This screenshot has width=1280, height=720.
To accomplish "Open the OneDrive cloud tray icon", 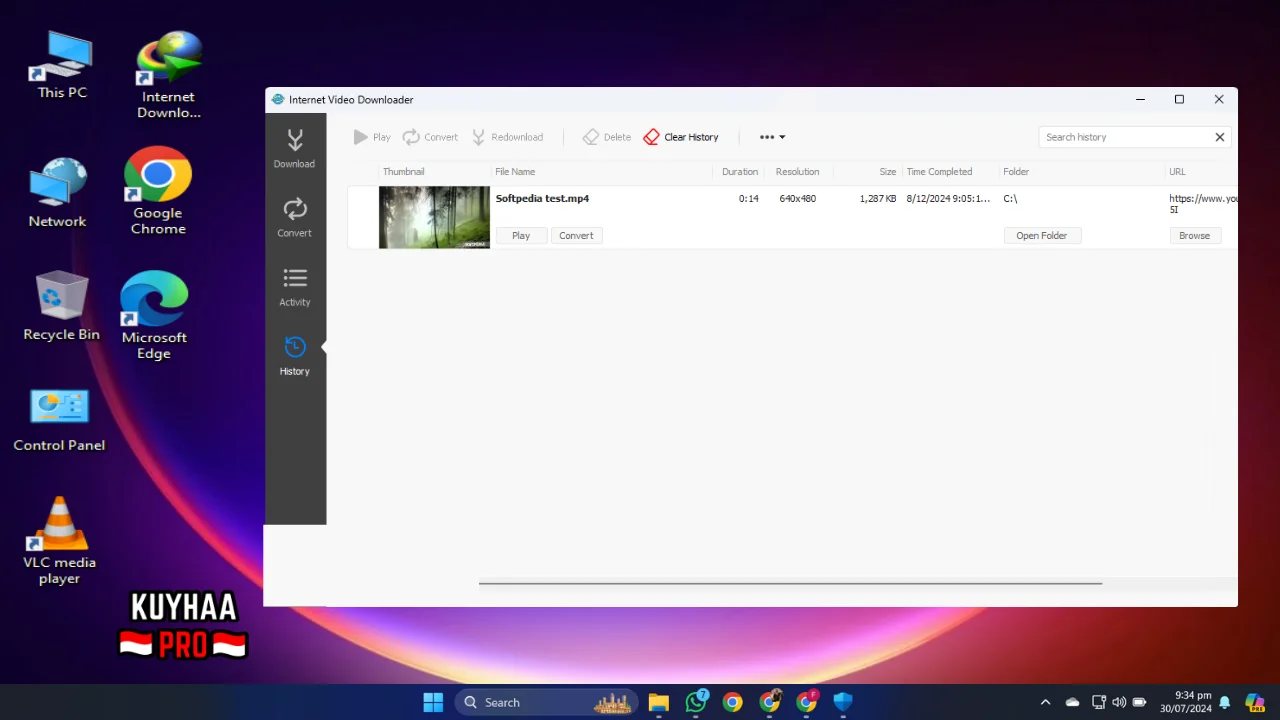I will click(x=1072, y=702).
